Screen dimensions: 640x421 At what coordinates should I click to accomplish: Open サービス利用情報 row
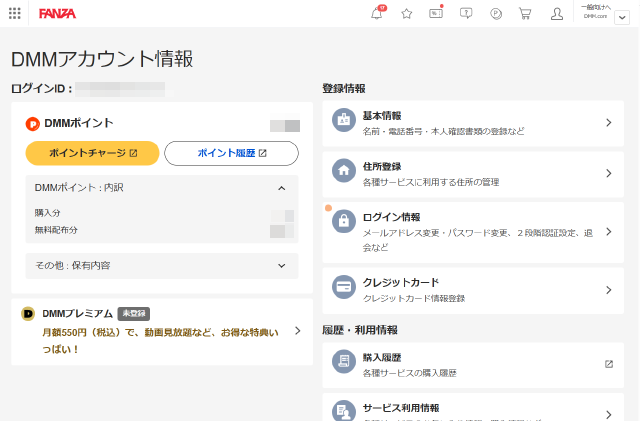[473, 407]
